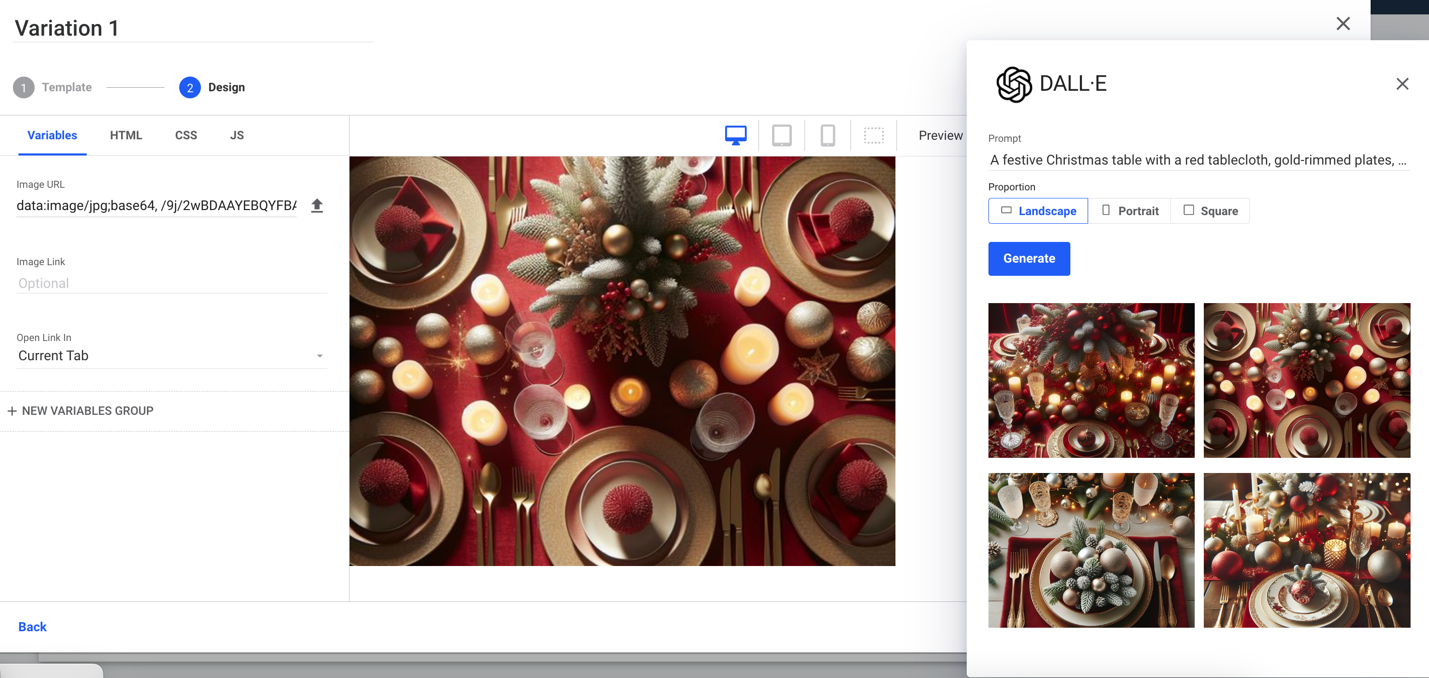Open the Variables tab
The image size is (1429, 678).
point(52,135)
